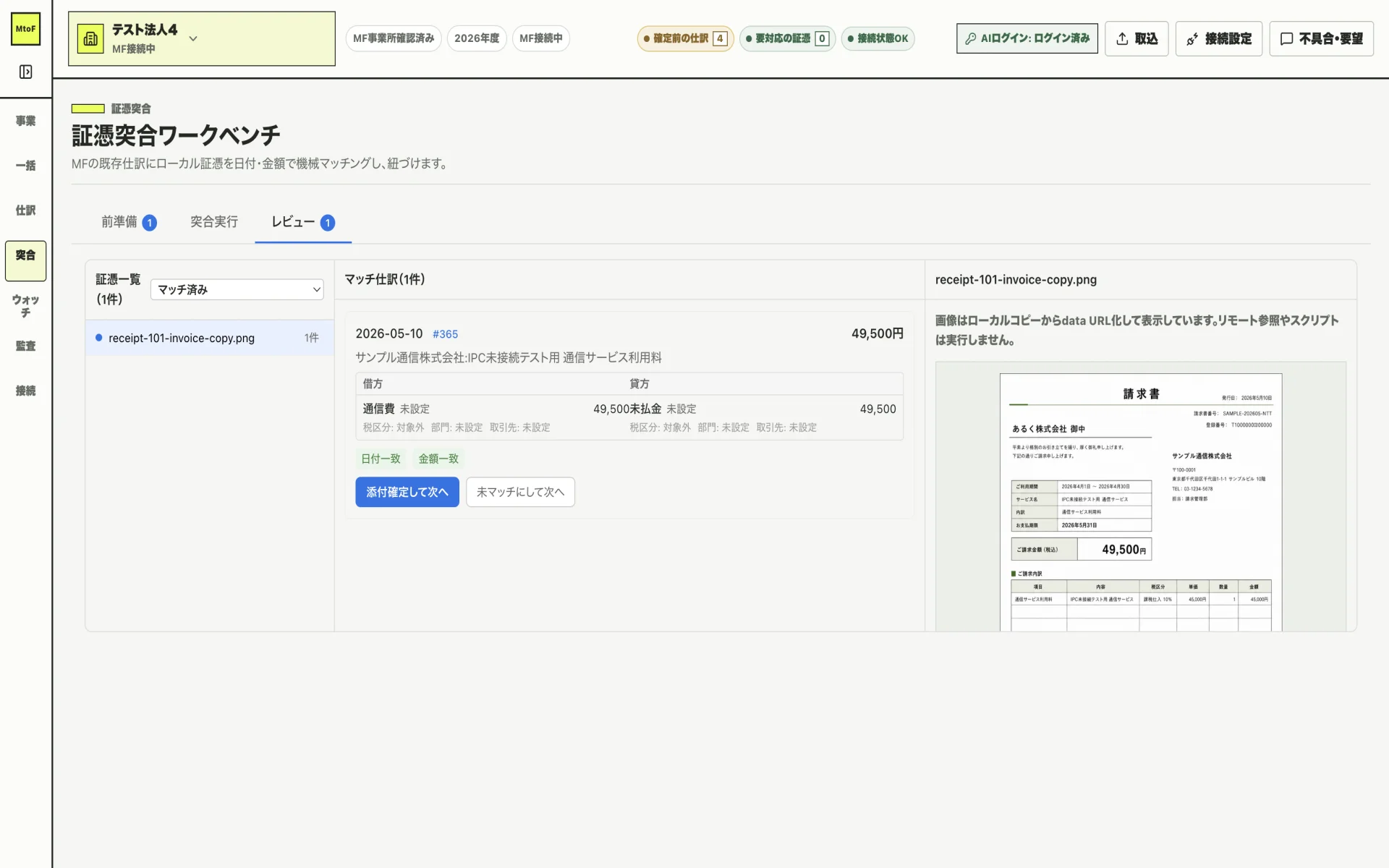The image size is (1389, 868).
Task: Click the マッチ仕訳(1件) heading
Action: tap(385, 279)
